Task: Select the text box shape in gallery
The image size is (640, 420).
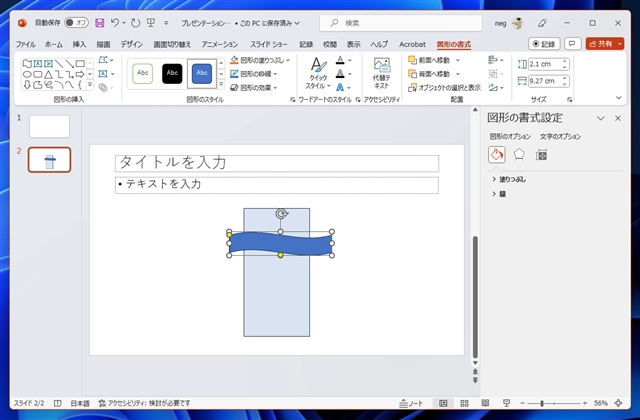Action: click(38, 64)
